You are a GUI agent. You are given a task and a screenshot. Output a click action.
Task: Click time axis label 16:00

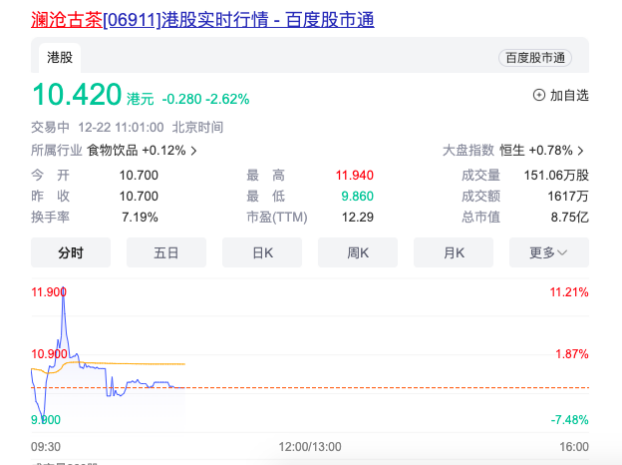(574, 447)
